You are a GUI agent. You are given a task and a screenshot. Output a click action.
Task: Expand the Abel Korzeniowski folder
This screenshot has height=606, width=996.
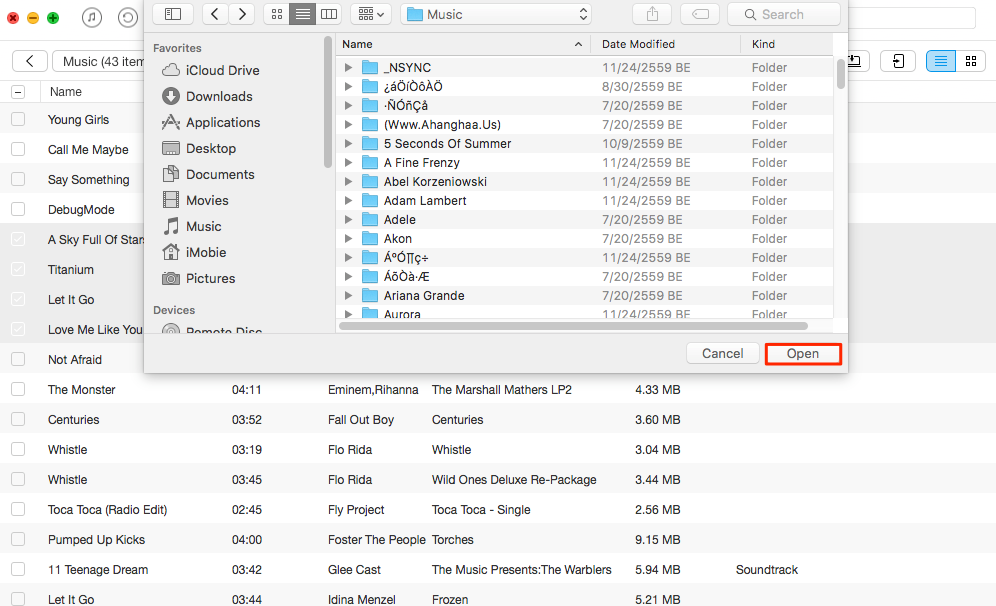click(348, 182)
